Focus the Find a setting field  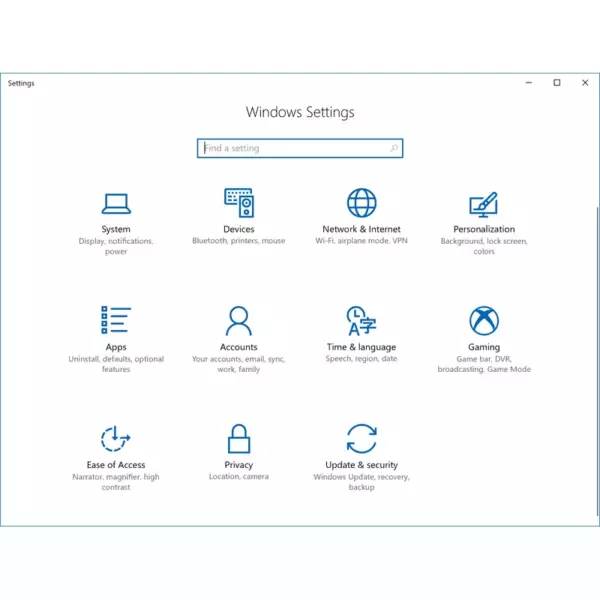coord(300,148)
